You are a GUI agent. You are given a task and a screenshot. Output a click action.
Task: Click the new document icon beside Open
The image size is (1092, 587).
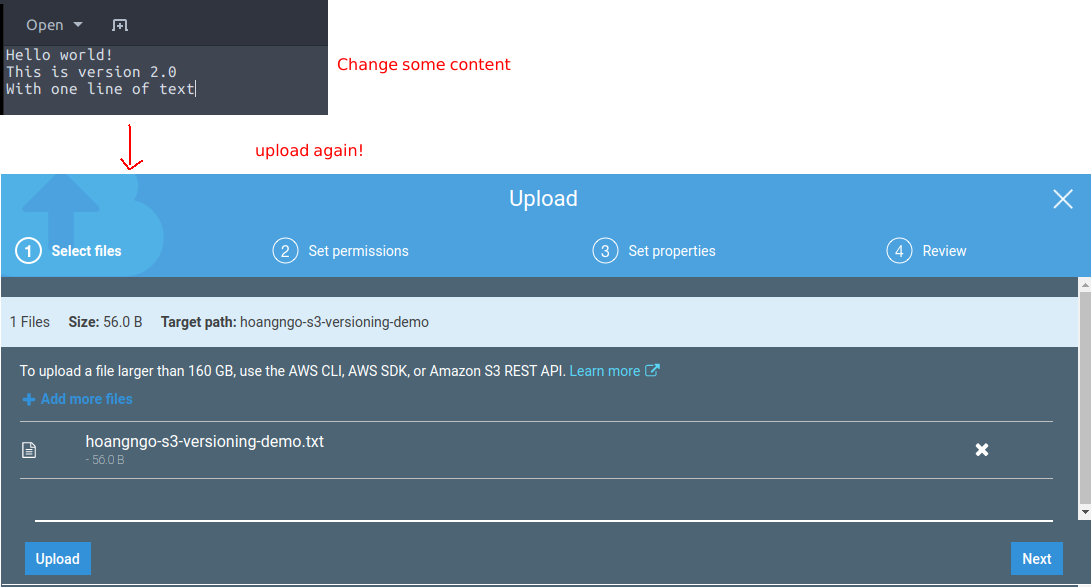tap(120, 25)
